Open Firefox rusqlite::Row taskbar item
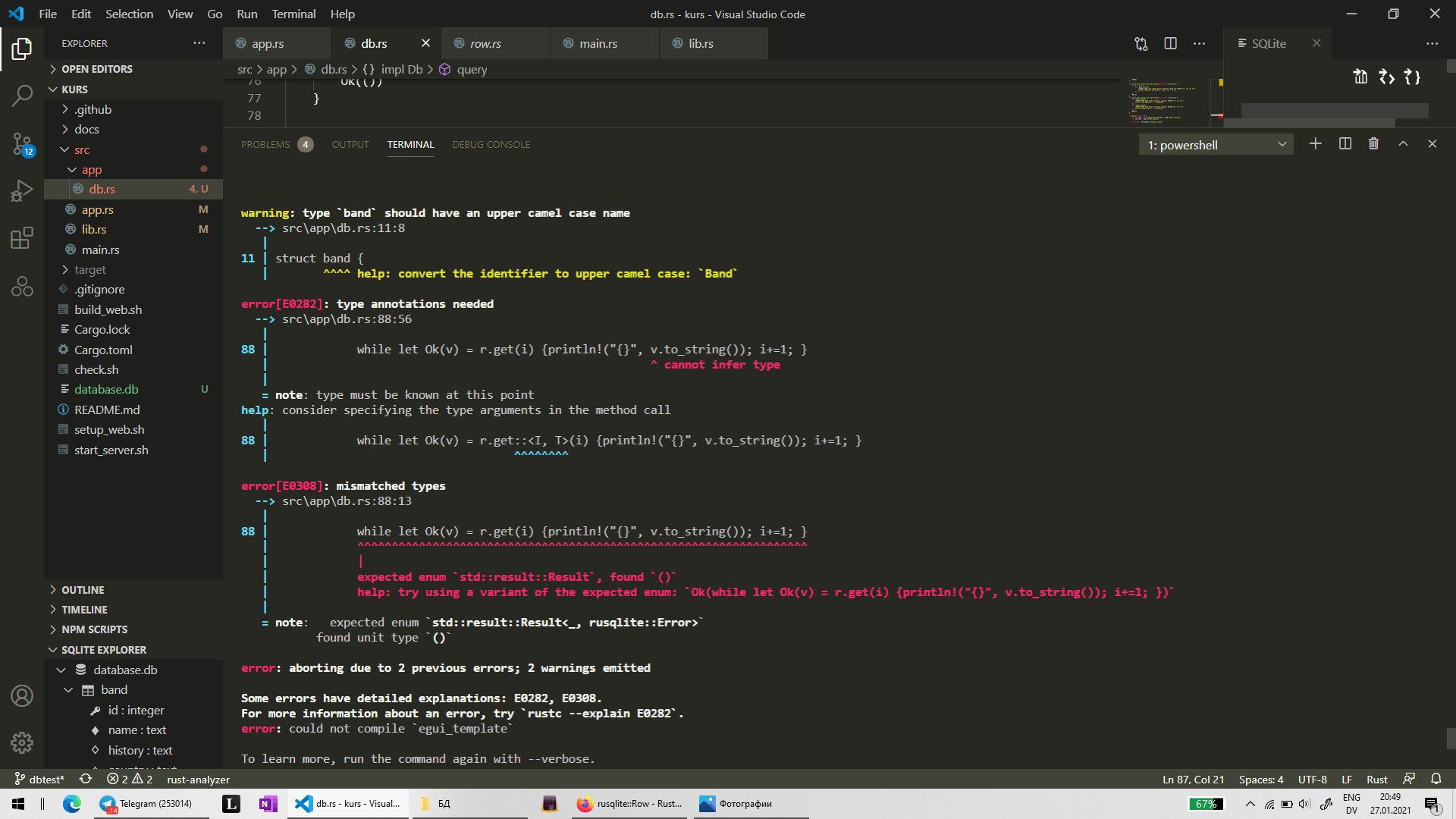The width and height of the screenshot is (1456, 819). (x=629, y=804)
